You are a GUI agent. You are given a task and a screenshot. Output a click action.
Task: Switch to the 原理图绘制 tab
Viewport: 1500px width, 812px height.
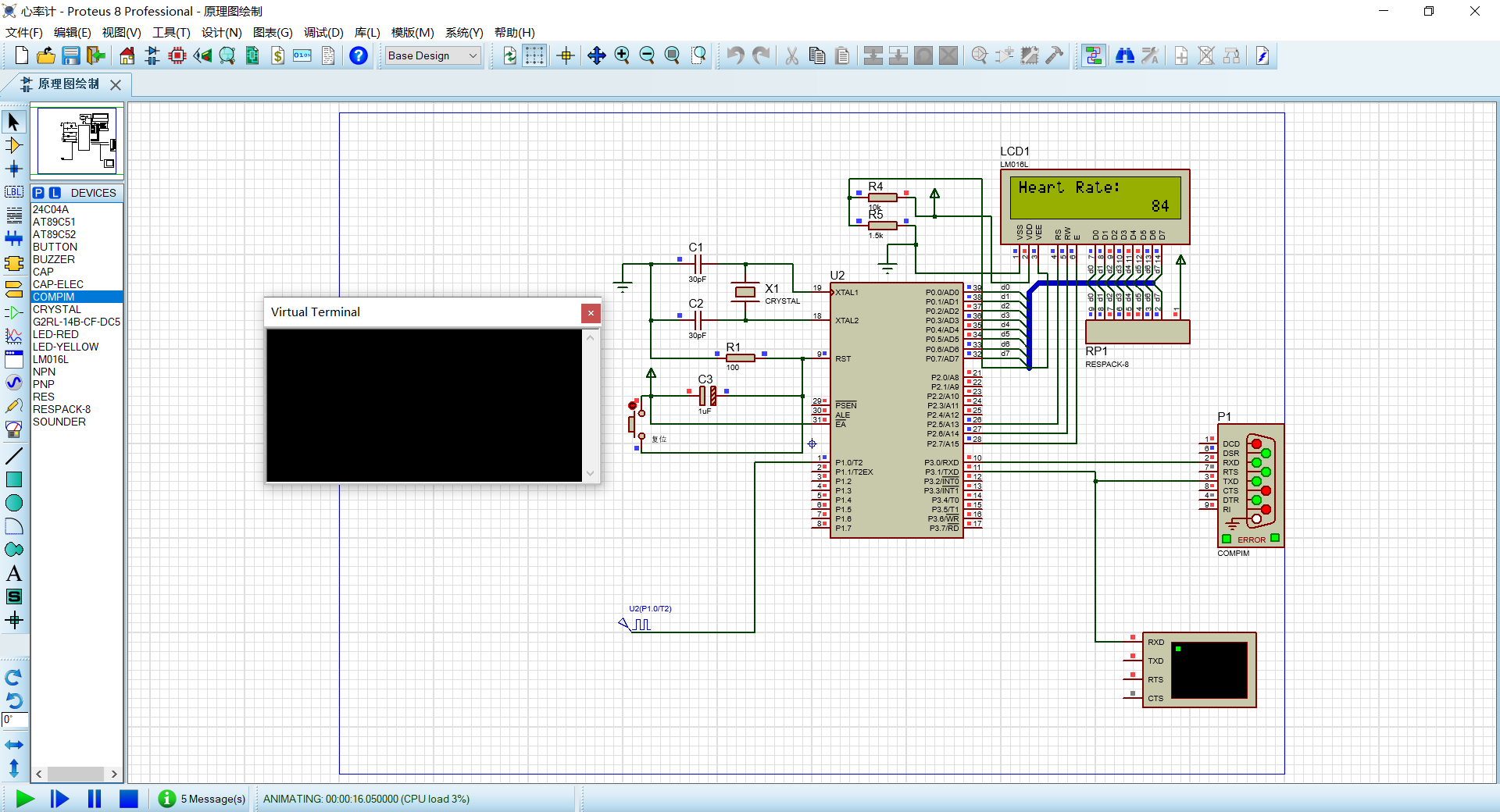pyautogui.click(x=69, y=84)
